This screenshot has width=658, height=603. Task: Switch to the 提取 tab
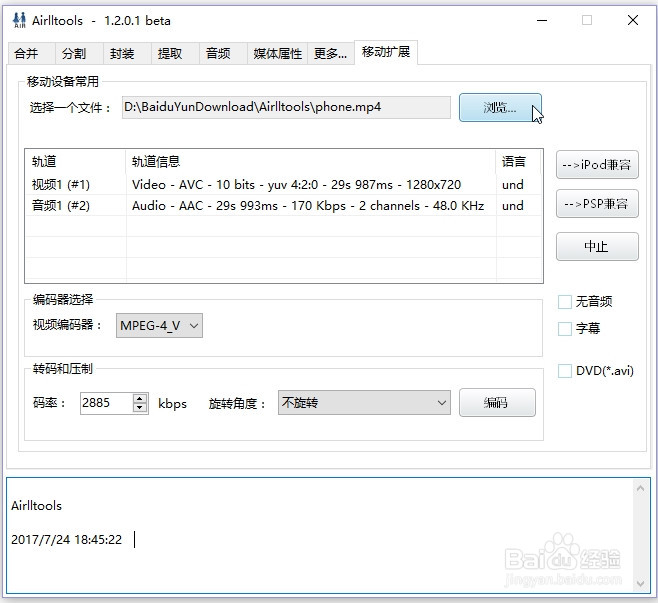[175, 54]
